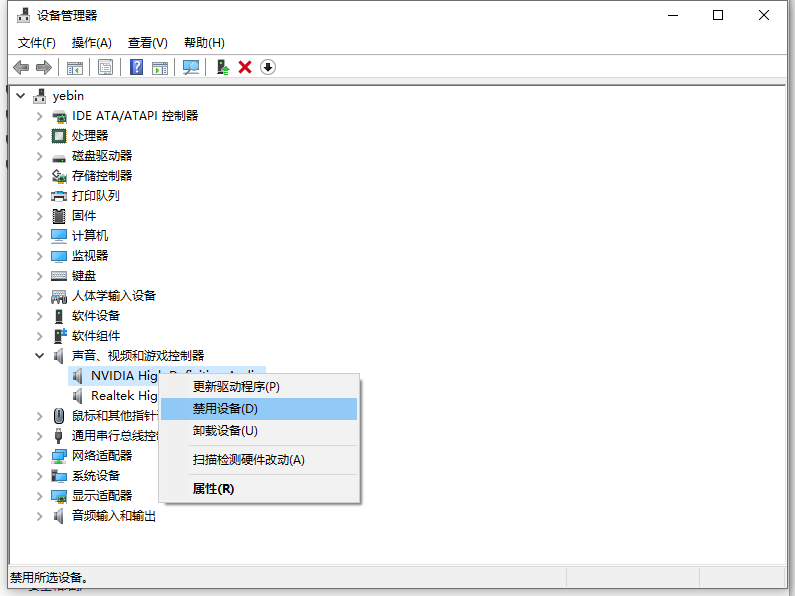Viewport: 795px width, 596px height.
Task: Click the scan for hardware changes toolbar icon
Action: (x=191, y=67)
